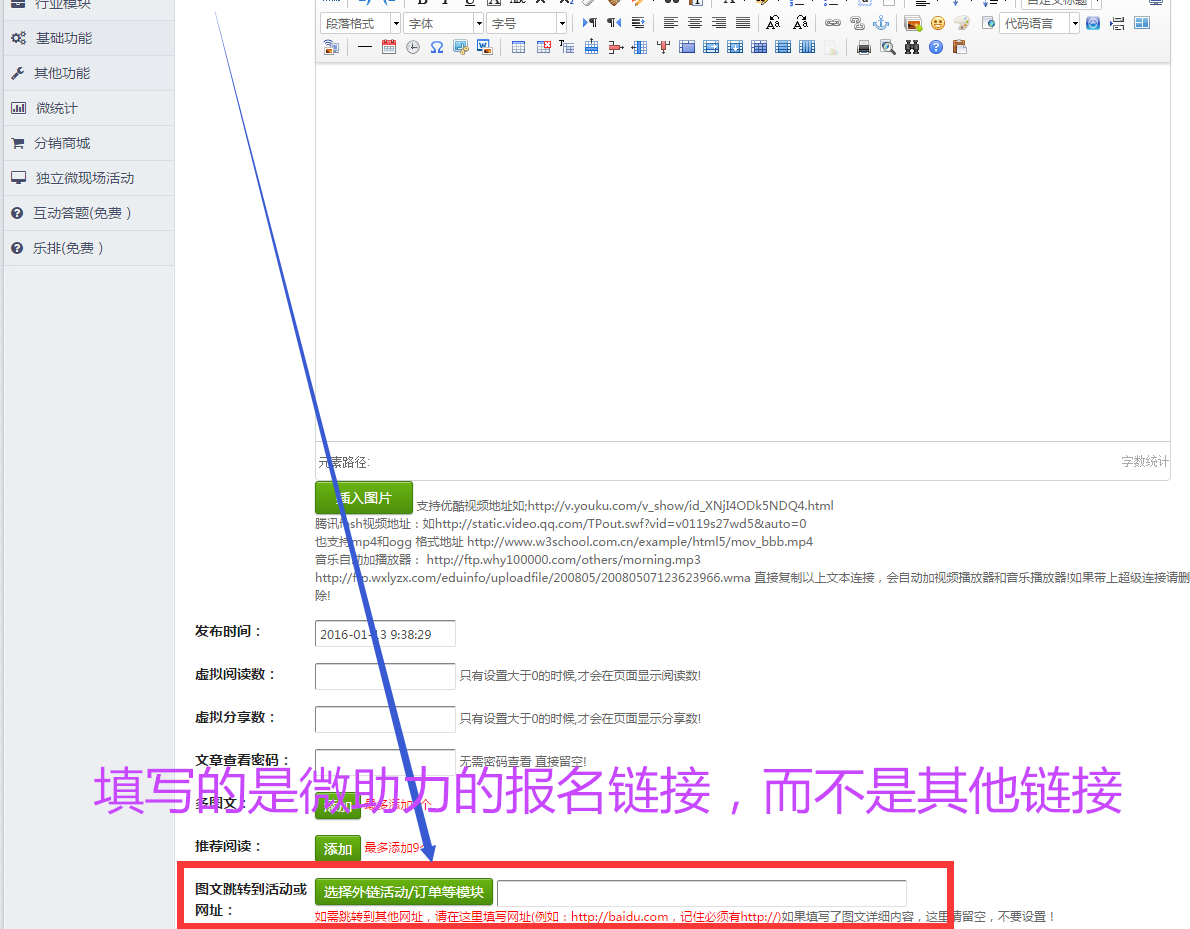This screenshot has height=929, width=1190.
Task: Click the 选择外链活动/订单等模块 button
Action: (404, 892)
